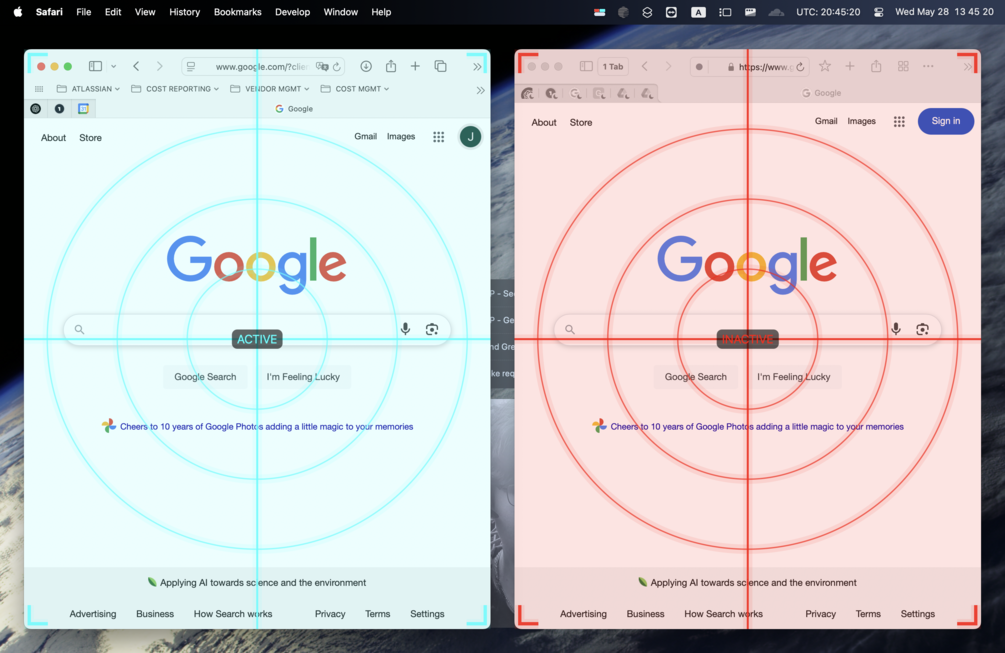1005x653 pixels.
Task: Open Advertising link in left window footer
Action: [x=93, y=614]
